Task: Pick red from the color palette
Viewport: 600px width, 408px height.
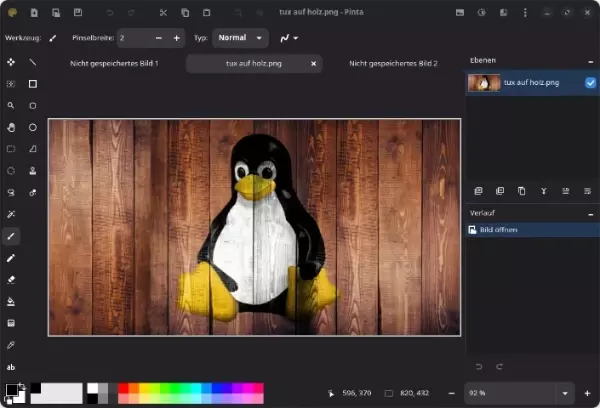Action: pos(123,388)
